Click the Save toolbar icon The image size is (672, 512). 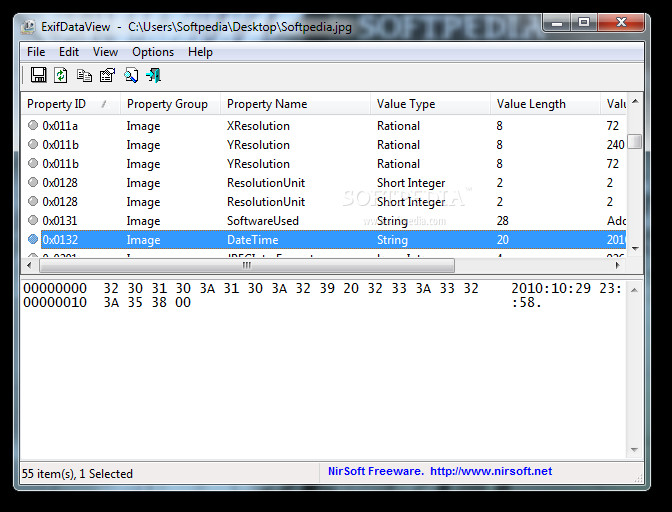tap(39, 75)
